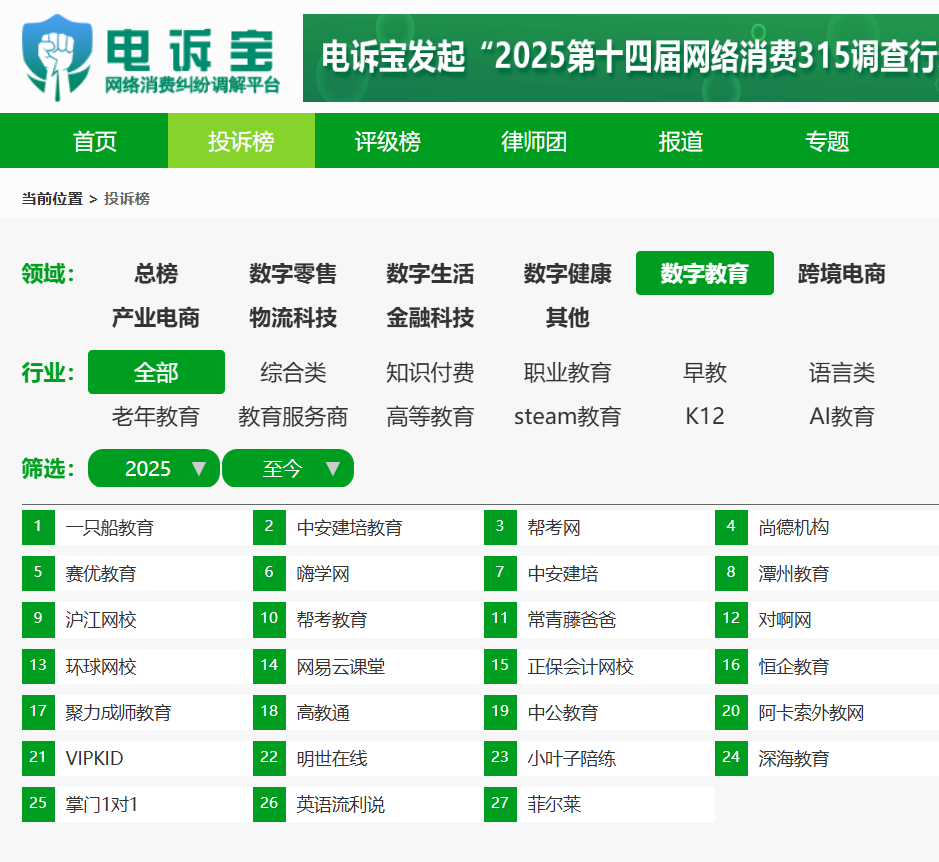This screenshot has height=862, width=939.
Task: Open the 专题 nav tab
Action: [827, 141]
